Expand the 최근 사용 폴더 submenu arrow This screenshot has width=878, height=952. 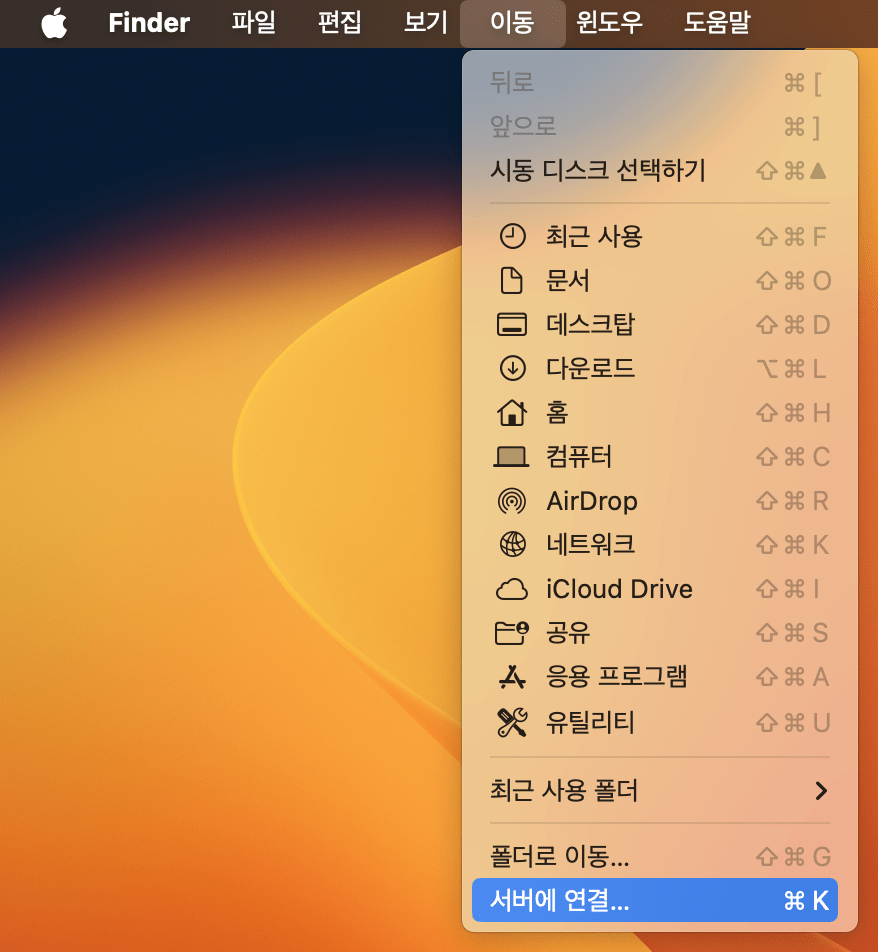coord(820,791)
